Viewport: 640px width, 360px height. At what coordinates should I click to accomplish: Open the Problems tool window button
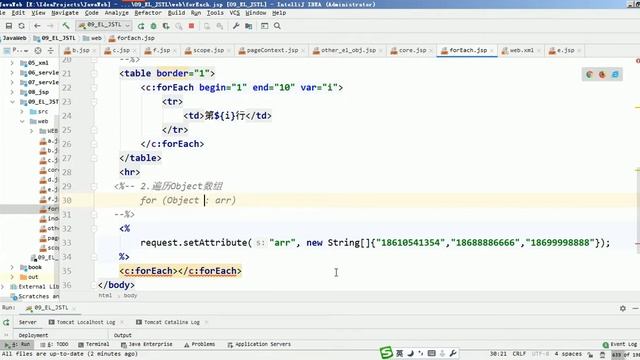point(199,344)
